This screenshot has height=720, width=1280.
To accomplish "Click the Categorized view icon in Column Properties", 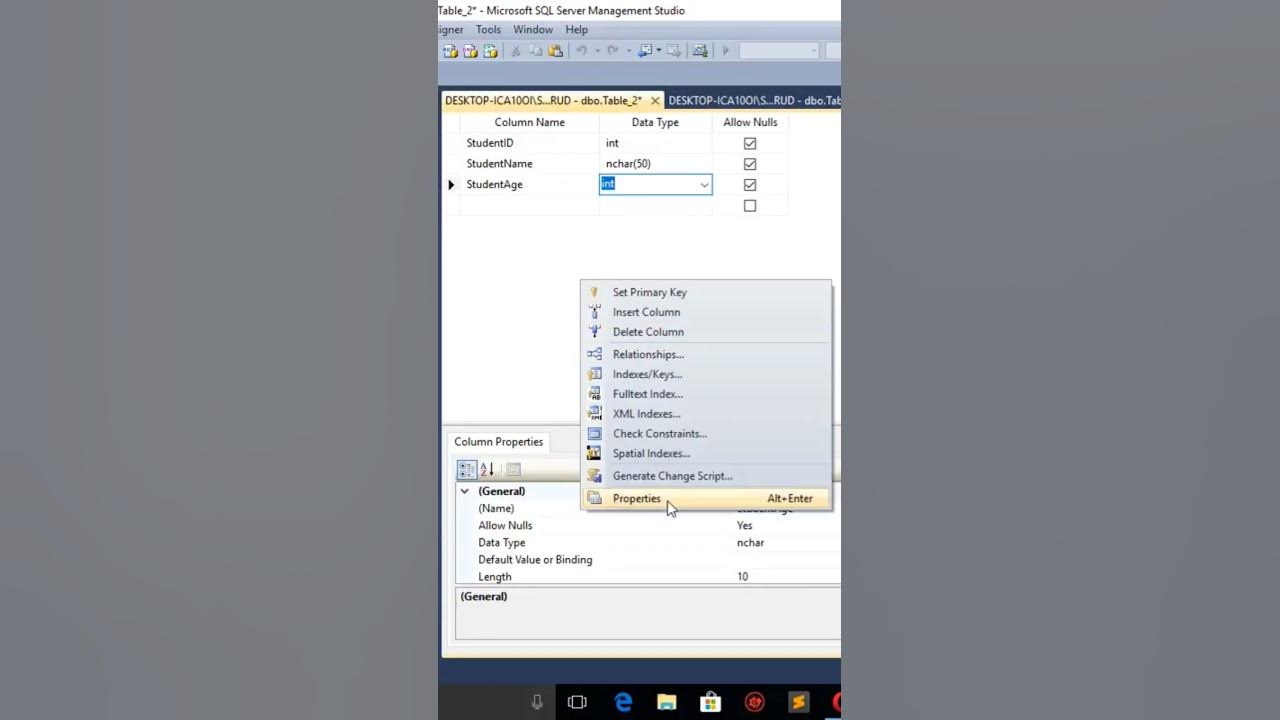I will 467,469.
